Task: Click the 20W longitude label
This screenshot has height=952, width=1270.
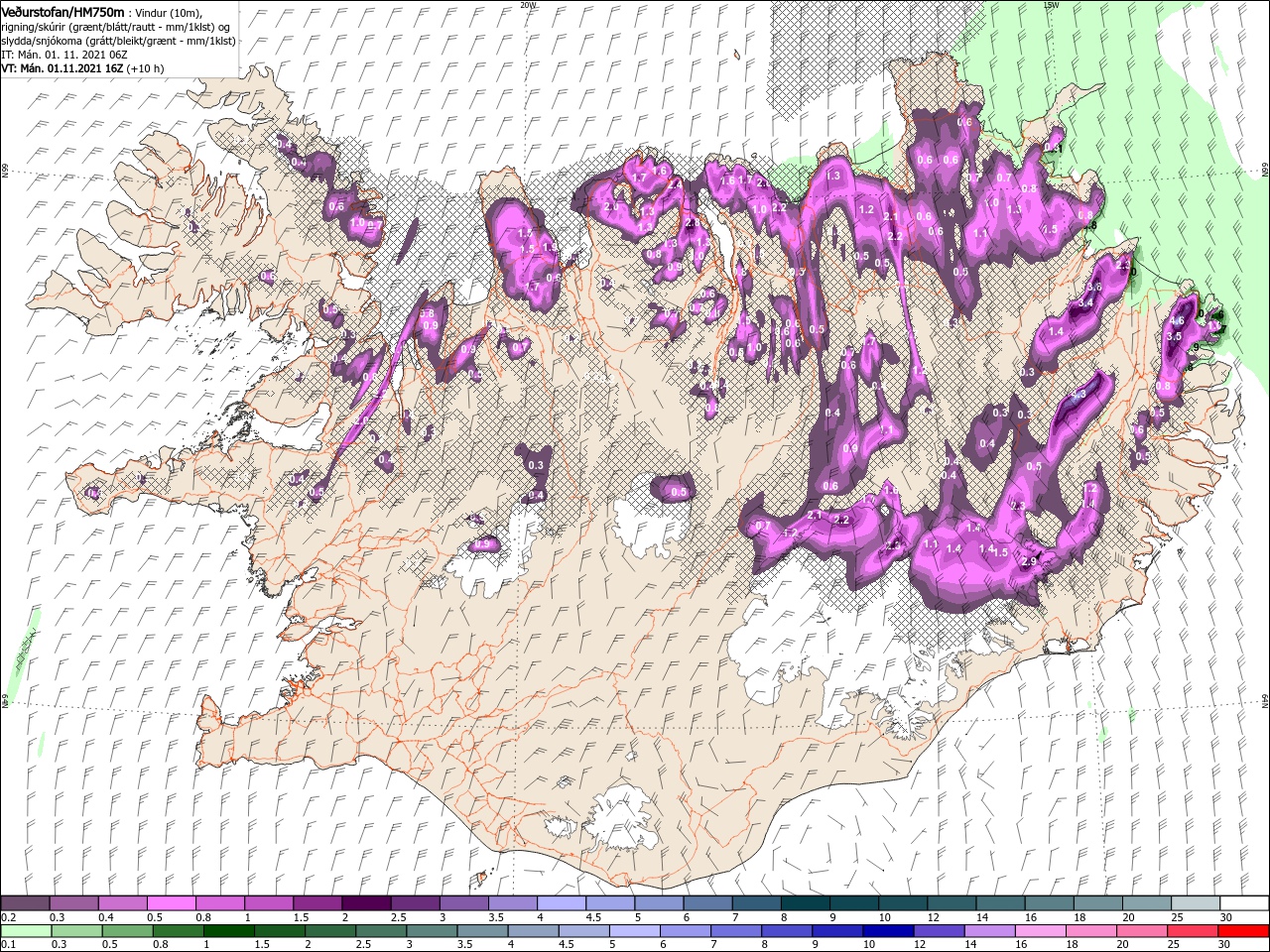Action: pyautogui.click(x=528, y=4)
